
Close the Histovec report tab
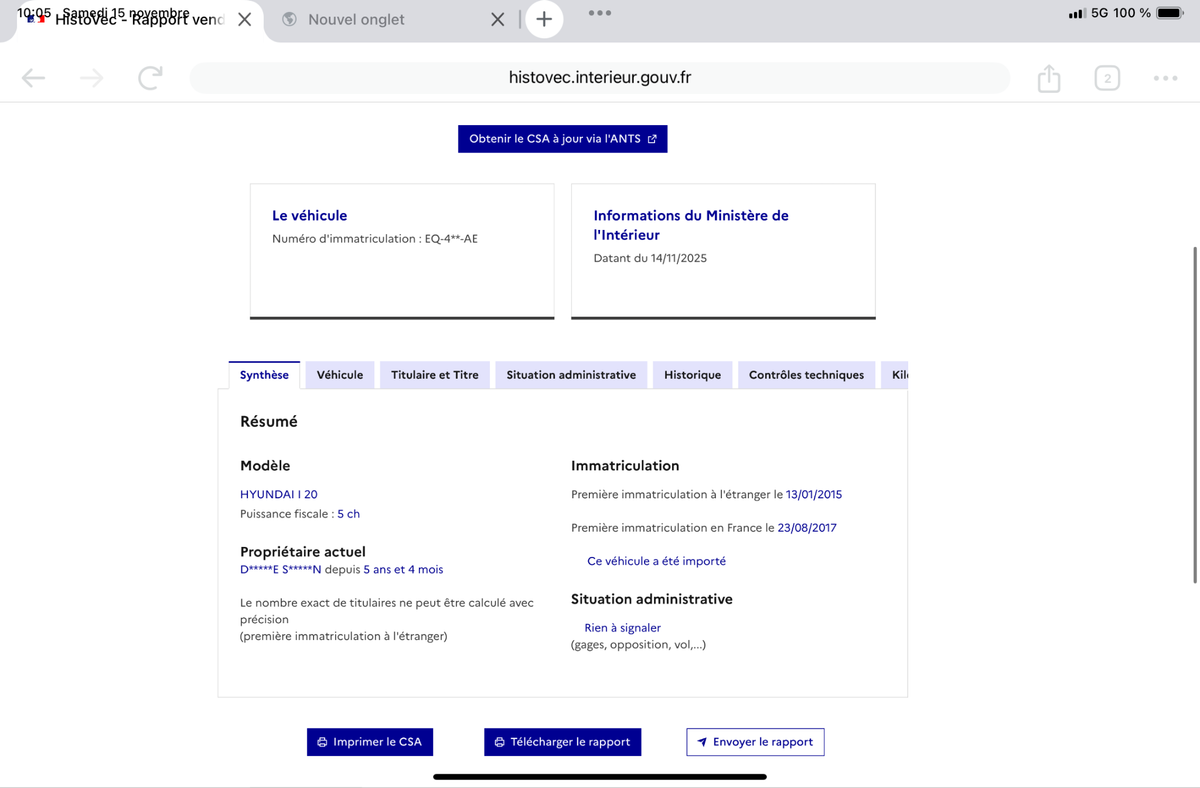[244, 19]
